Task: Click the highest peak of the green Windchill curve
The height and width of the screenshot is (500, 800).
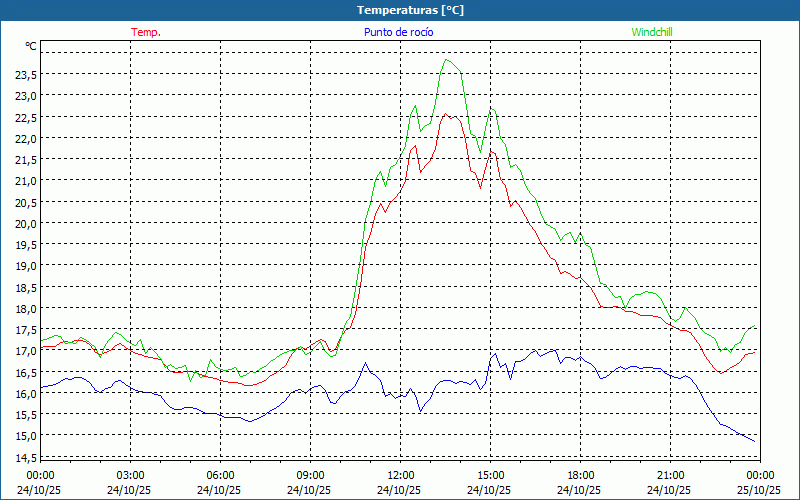Action: click(447, 60)
